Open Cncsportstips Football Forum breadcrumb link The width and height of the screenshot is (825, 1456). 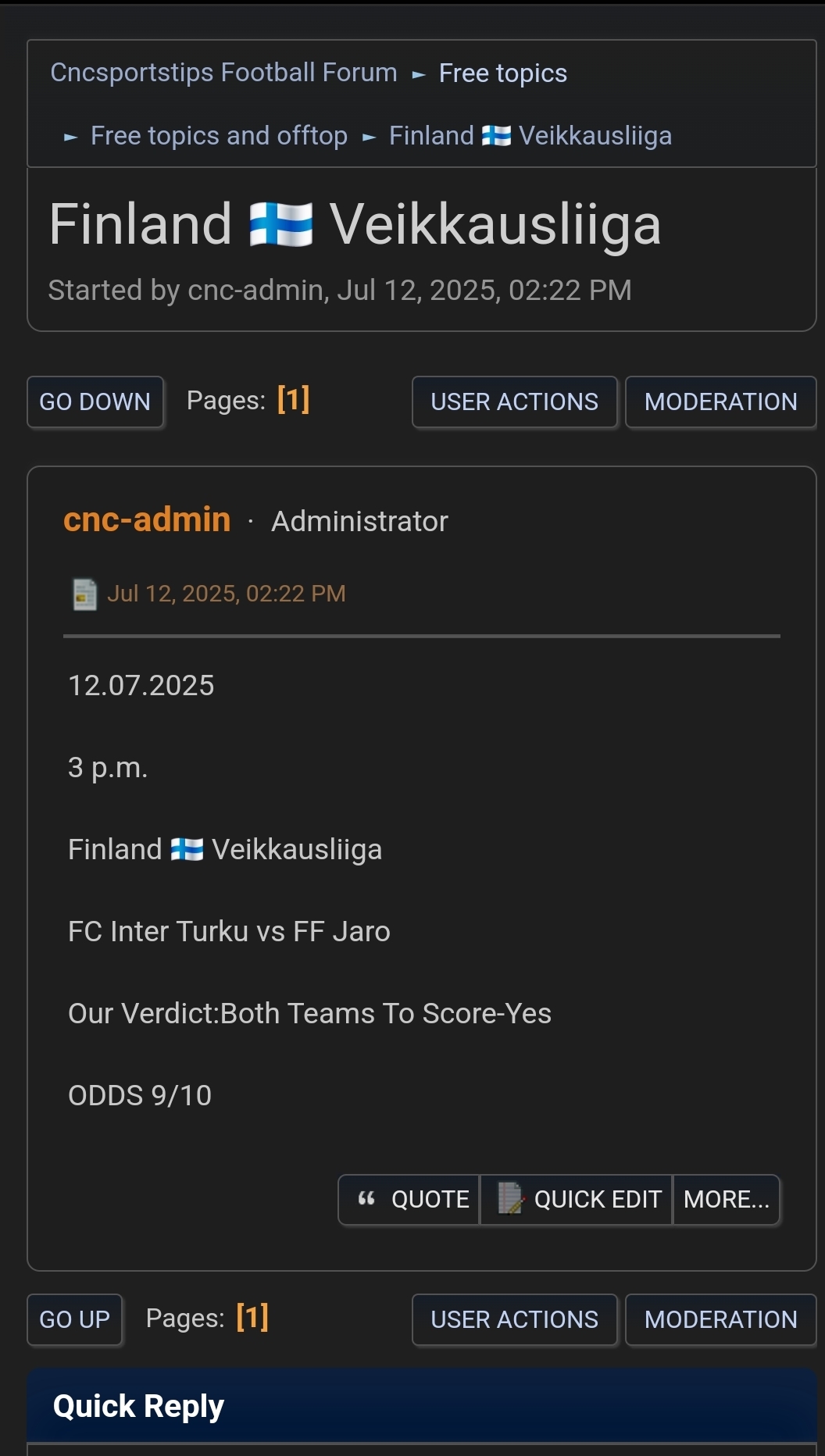[x=224, y=73]
